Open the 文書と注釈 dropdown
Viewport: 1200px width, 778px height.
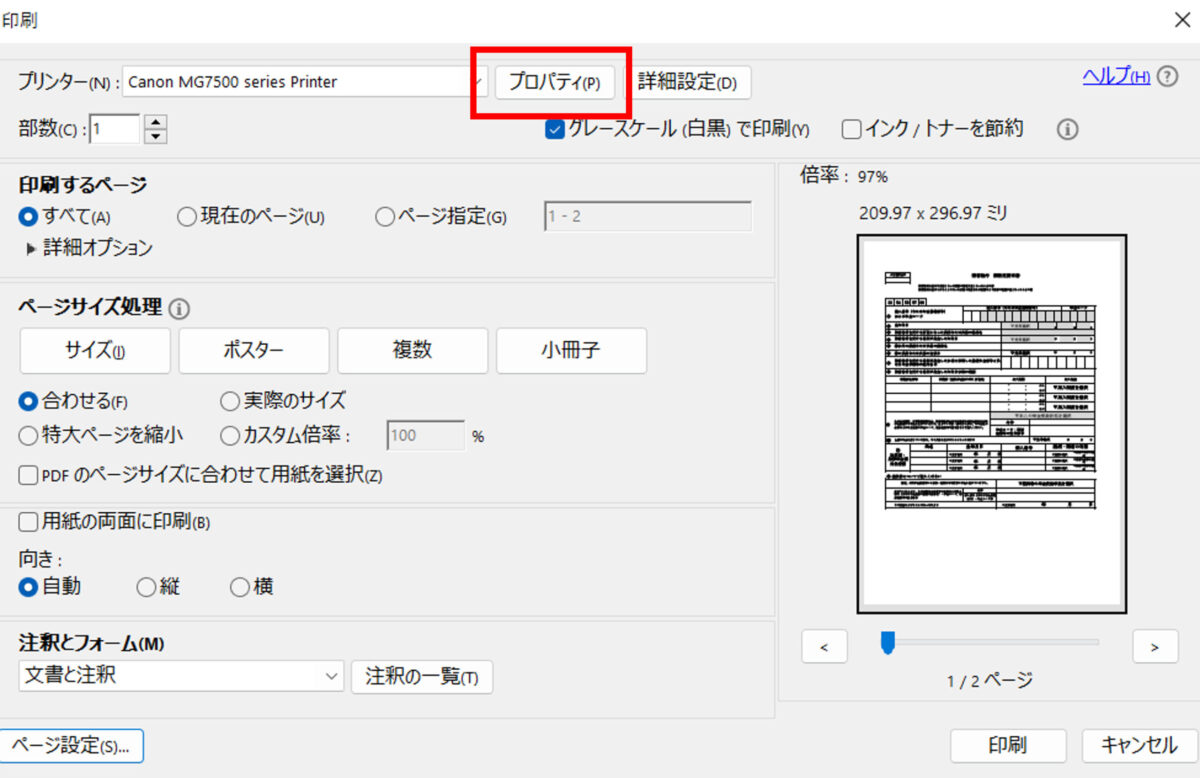[x=332, y=677]
